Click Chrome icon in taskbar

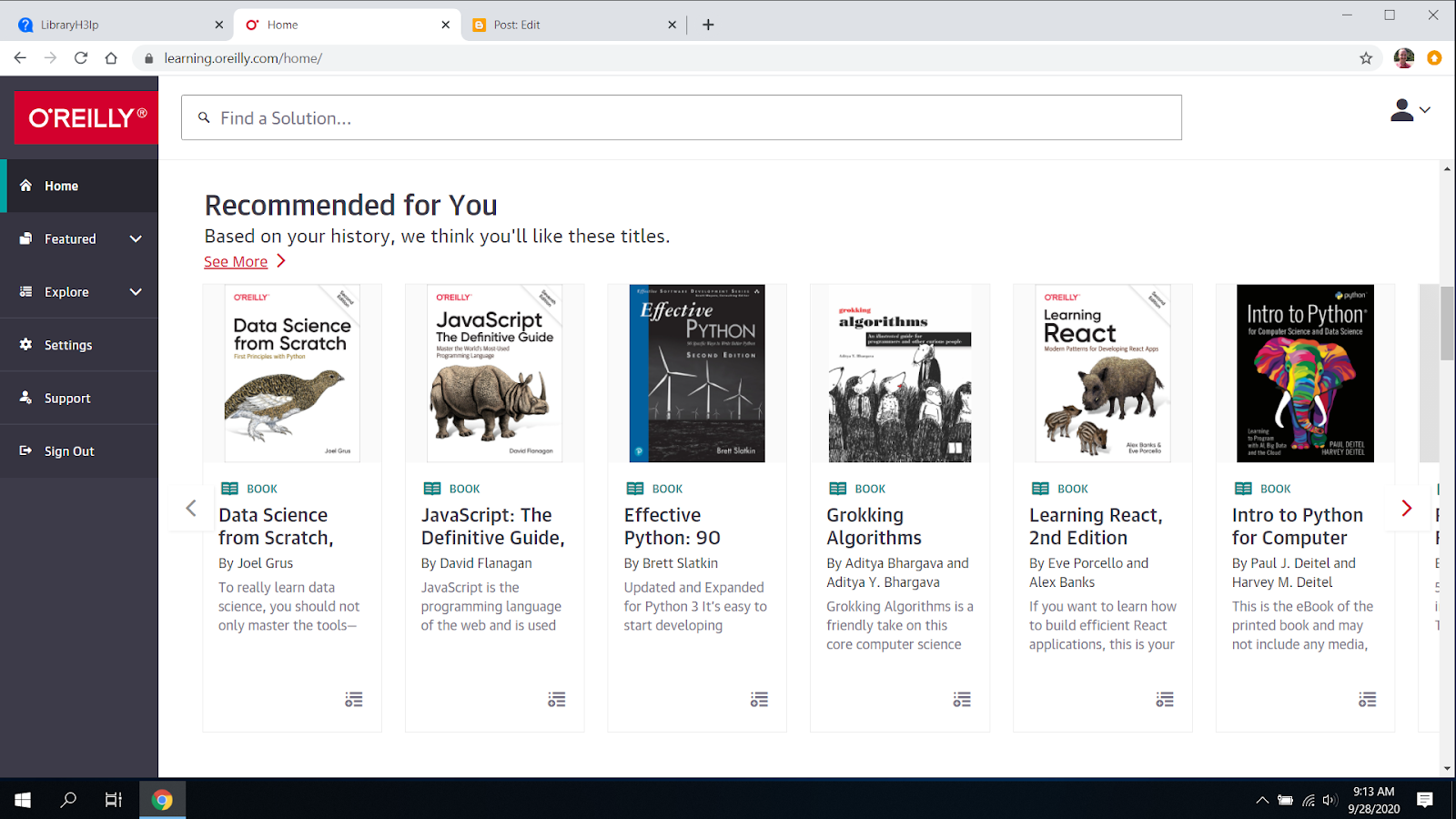162,800
